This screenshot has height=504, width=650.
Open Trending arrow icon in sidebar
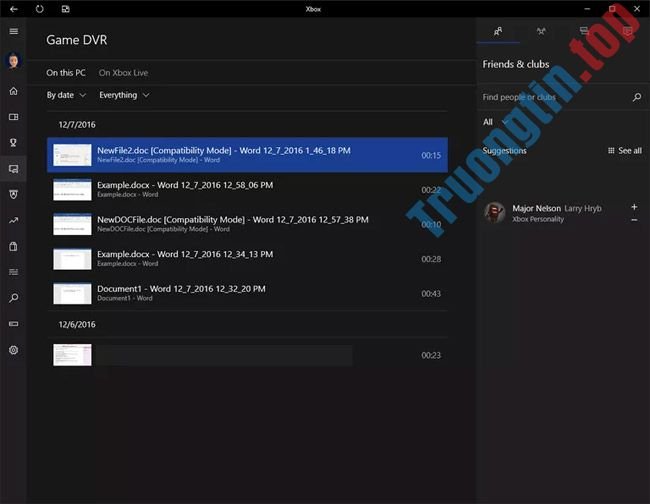(14, 220)
